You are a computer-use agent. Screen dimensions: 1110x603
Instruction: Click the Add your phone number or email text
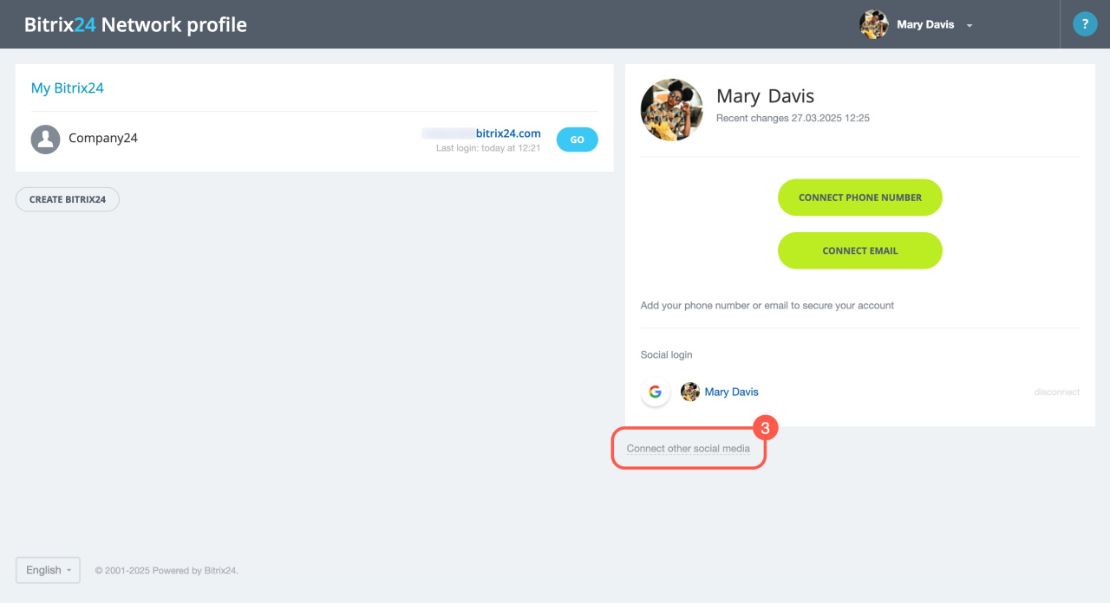(767, 306)
